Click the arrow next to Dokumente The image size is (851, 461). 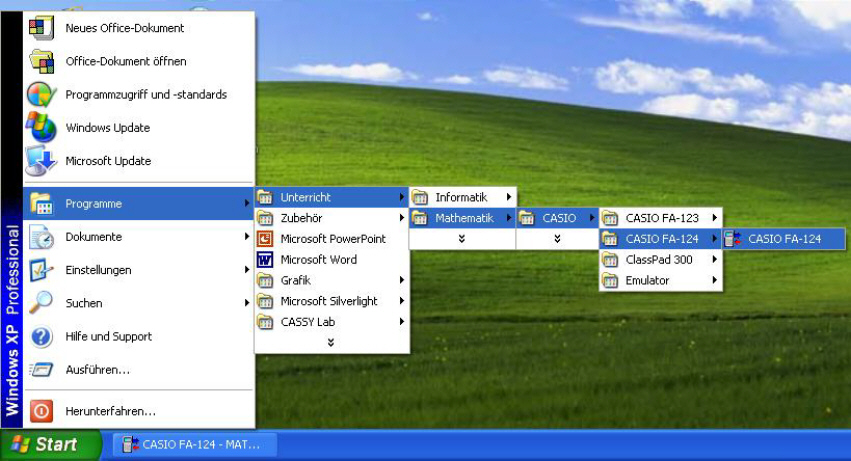[247, 237]
